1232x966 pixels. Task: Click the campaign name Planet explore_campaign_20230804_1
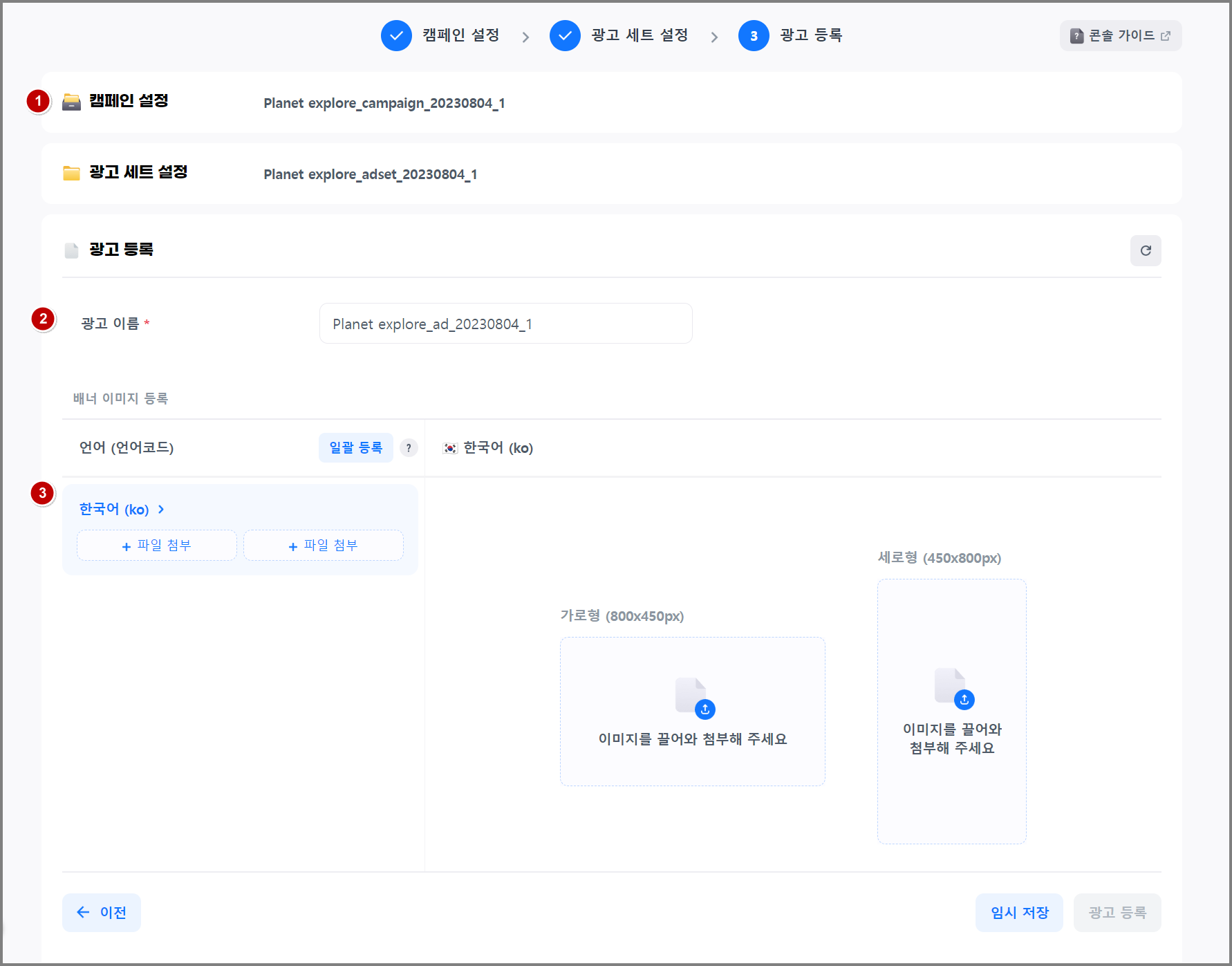tap(384, 103)
